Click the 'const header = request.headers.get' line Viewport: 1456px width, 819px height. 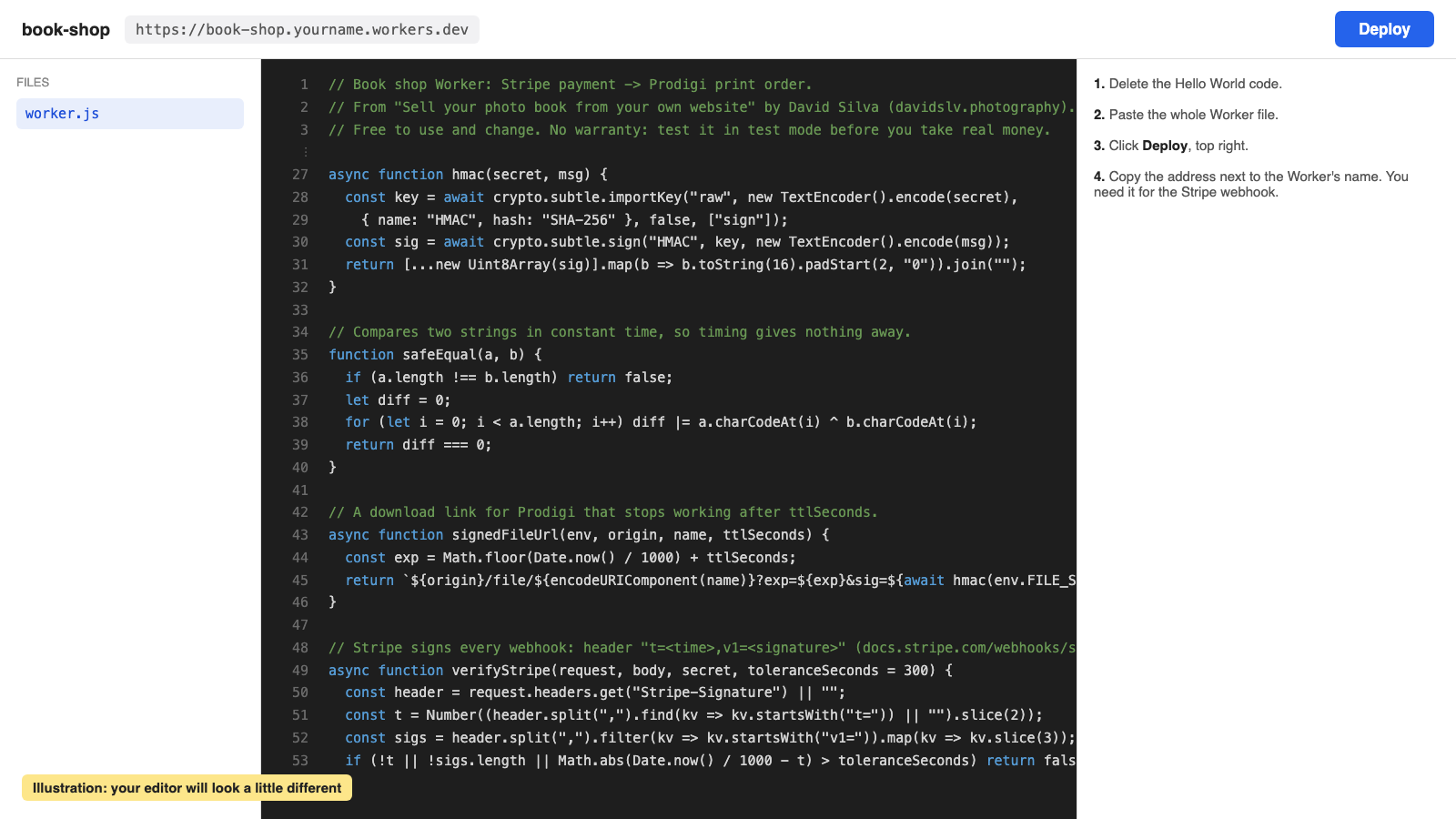[595, 693]
